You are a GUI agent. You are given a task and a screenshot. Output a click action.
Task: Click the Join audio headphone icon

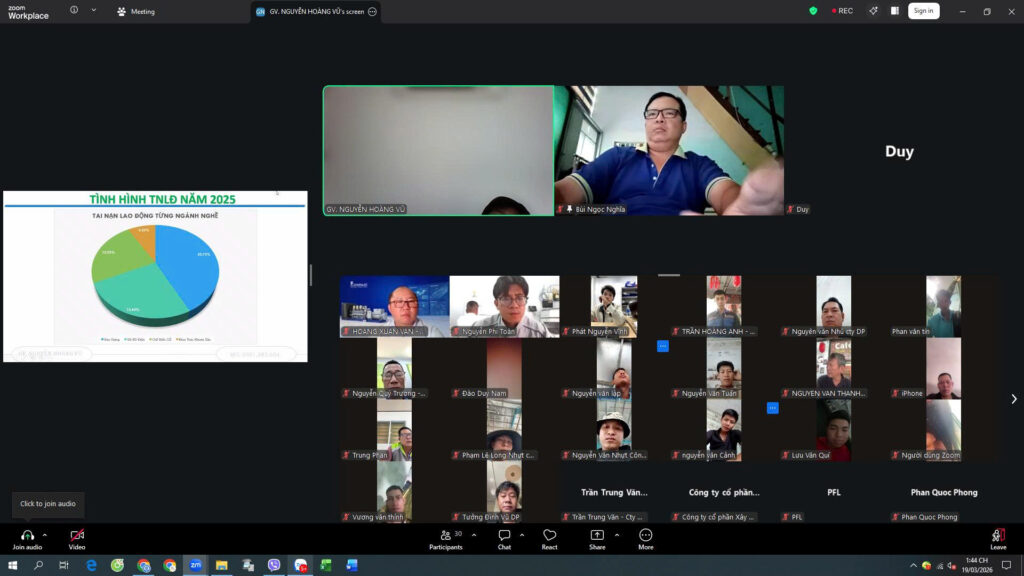pyautogui.click(x=27, y=536)
